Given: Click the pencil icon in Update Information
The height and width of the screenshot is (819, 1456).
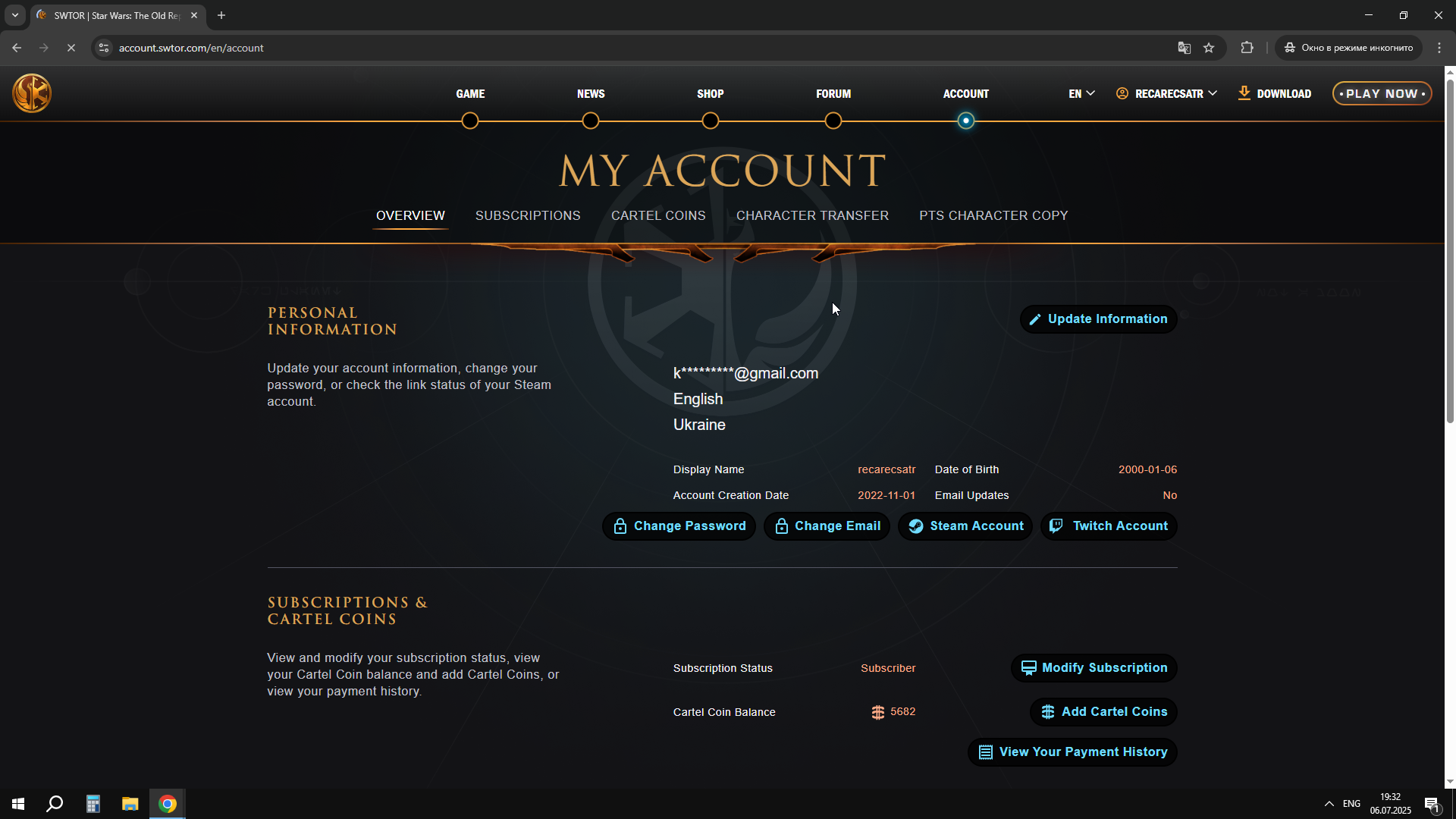Looking at the screenshot, I should [1034, 319].
